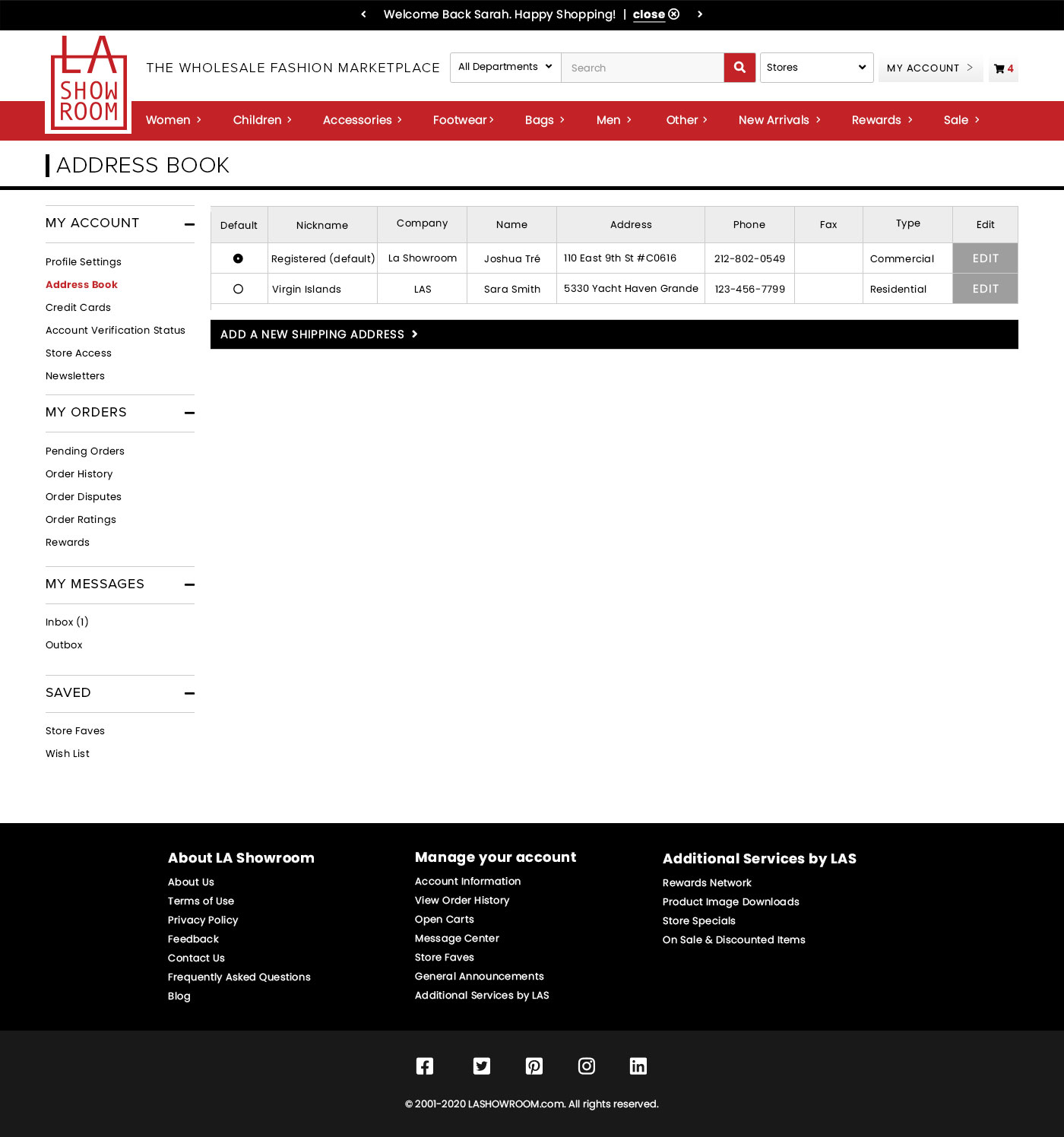Open the New Arrivals navigation menu

coord(779,120)
